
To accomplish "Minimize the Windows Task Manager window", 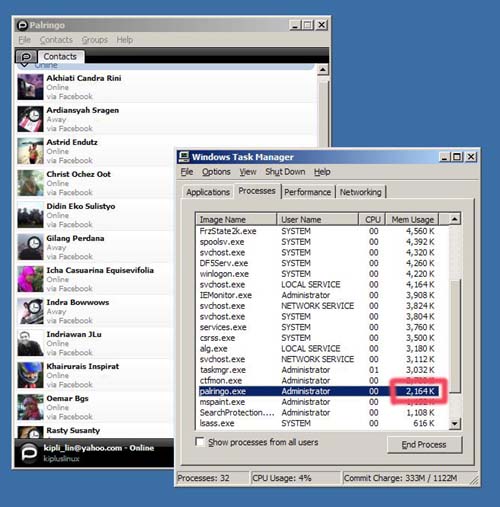I will pos(444,157).
